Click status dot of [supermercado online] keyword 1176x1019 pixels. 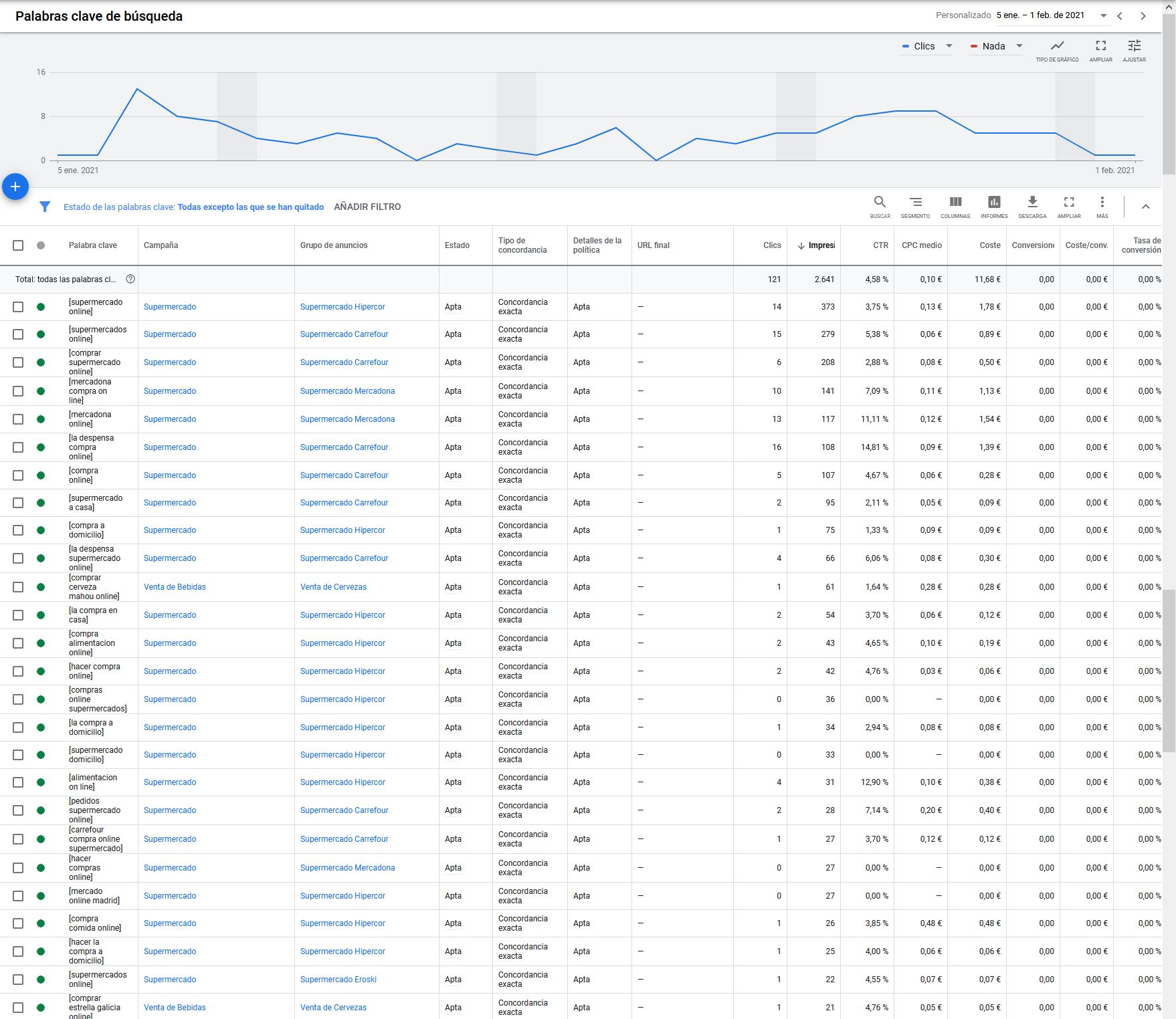[41, 307]
